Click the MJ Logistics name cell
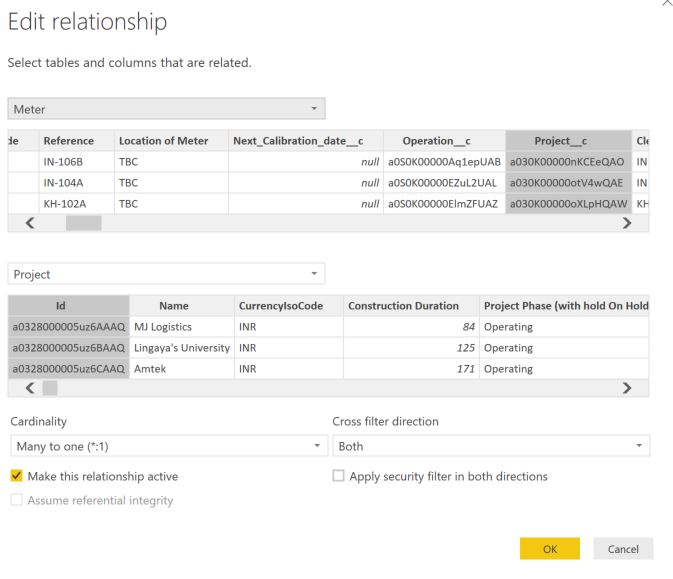Viewport: 673px width, 579px height. (182, 327)
